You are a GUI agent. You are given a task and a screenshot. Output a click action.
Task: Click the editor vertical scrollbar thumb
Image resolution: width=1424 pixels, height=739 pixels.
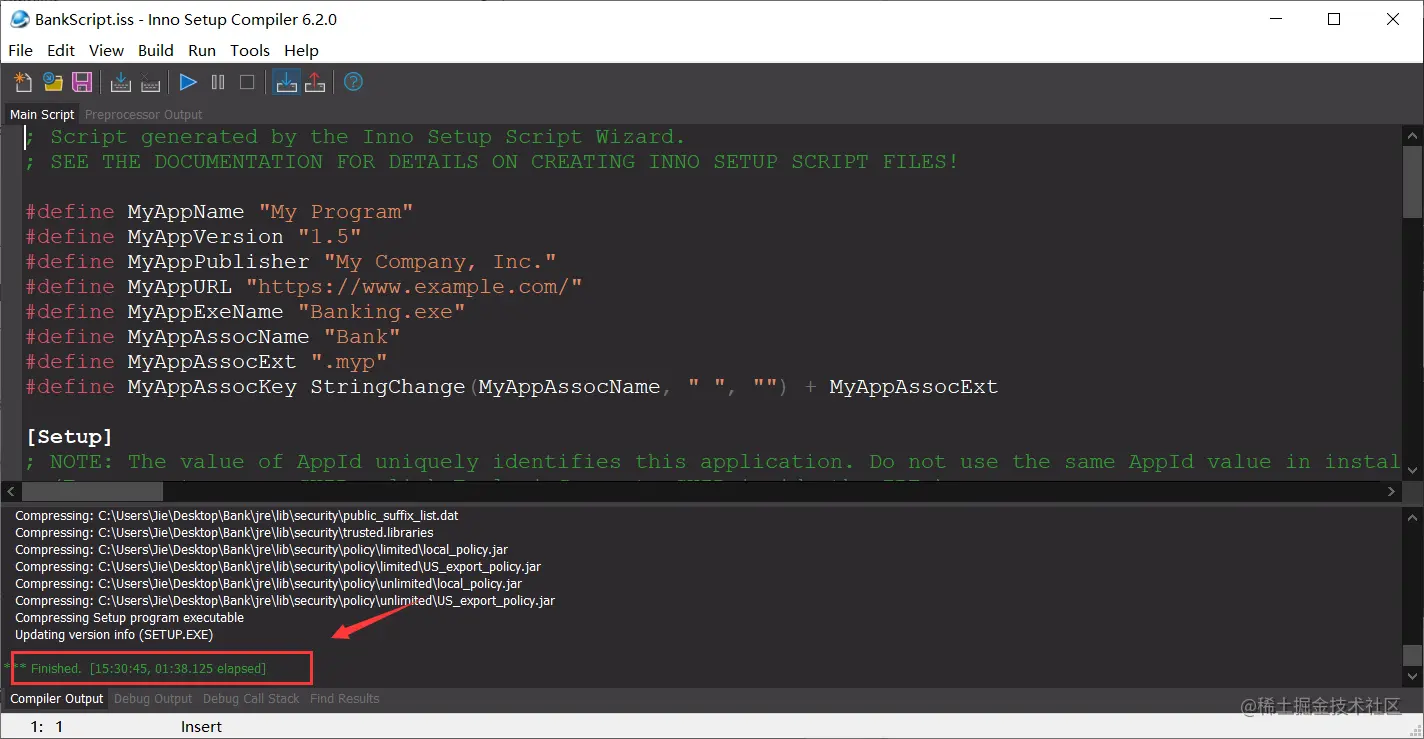pyautogui.click(x=1412, y=181)
